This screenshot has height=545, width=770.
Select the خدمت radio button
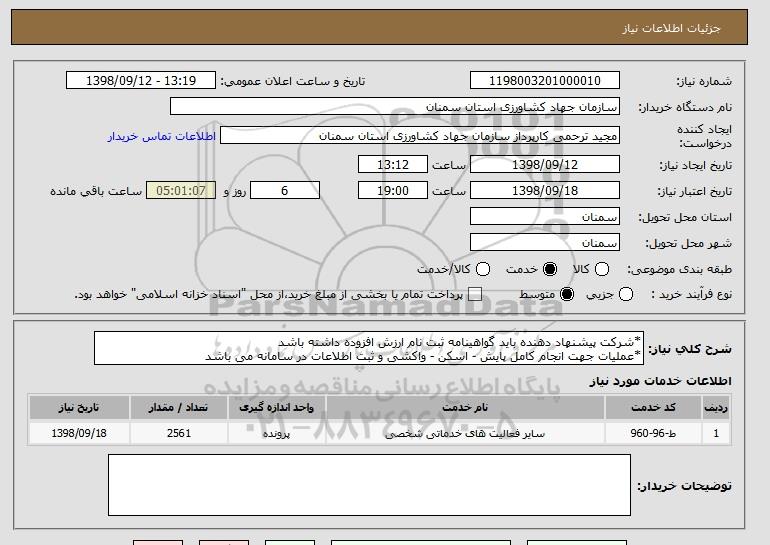coord(550,269)
